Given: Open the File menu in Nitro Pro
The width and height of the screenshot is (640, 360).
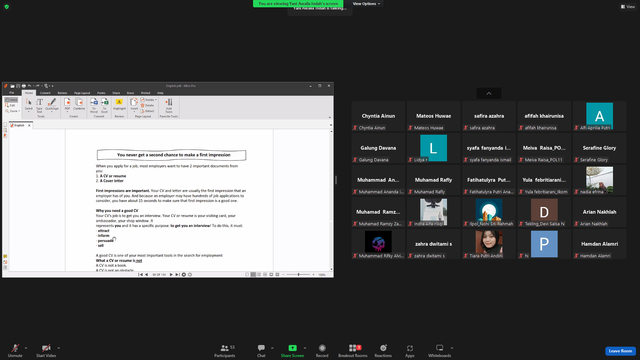Looking at the screenshot, I should 12,93.
